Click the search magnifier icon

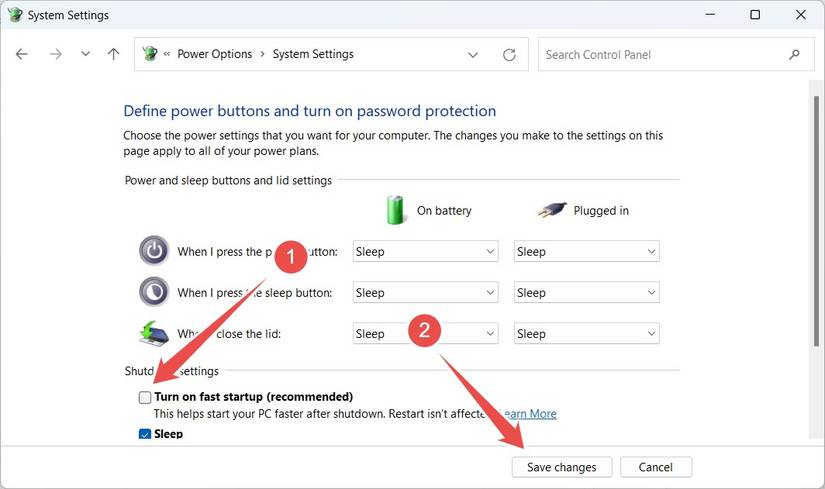(795, 54)
